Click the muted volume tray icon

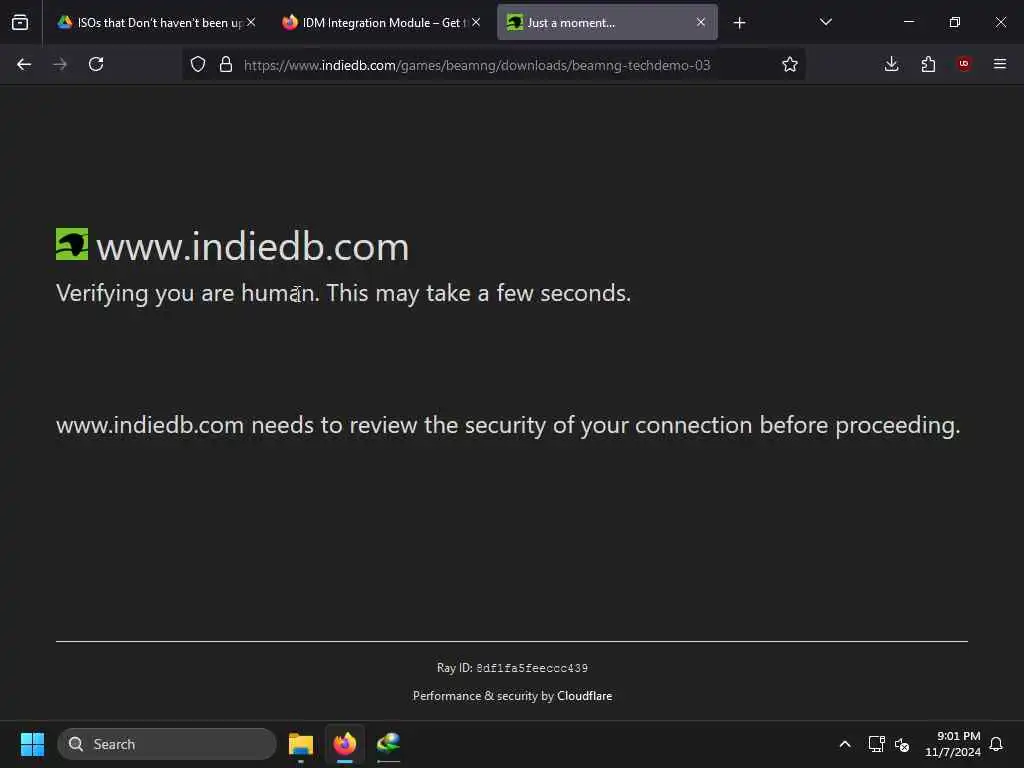902,744
